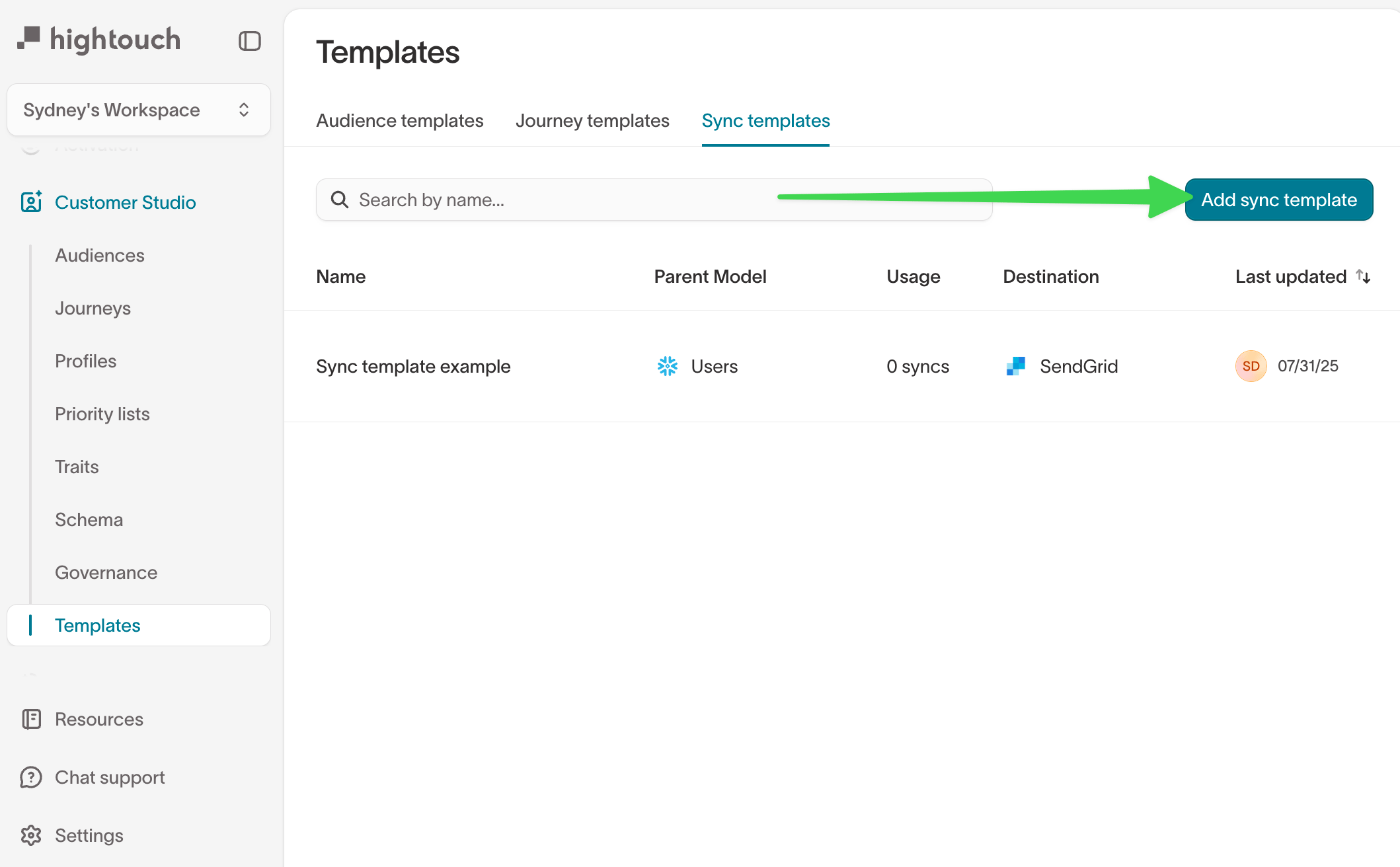Sort by Last updated arrows icon
This screenshot has height=867, width=1400.
tap(1363, 276)
